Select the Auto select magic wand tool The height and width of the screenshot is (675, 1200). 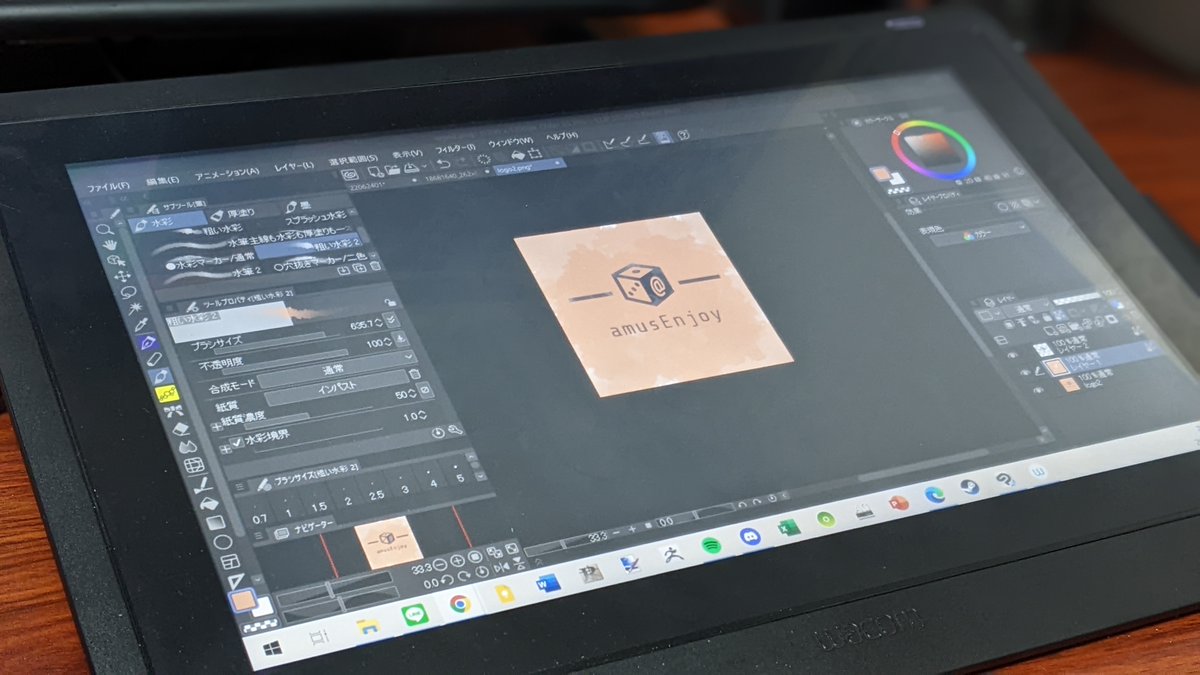tap(136, 309)
